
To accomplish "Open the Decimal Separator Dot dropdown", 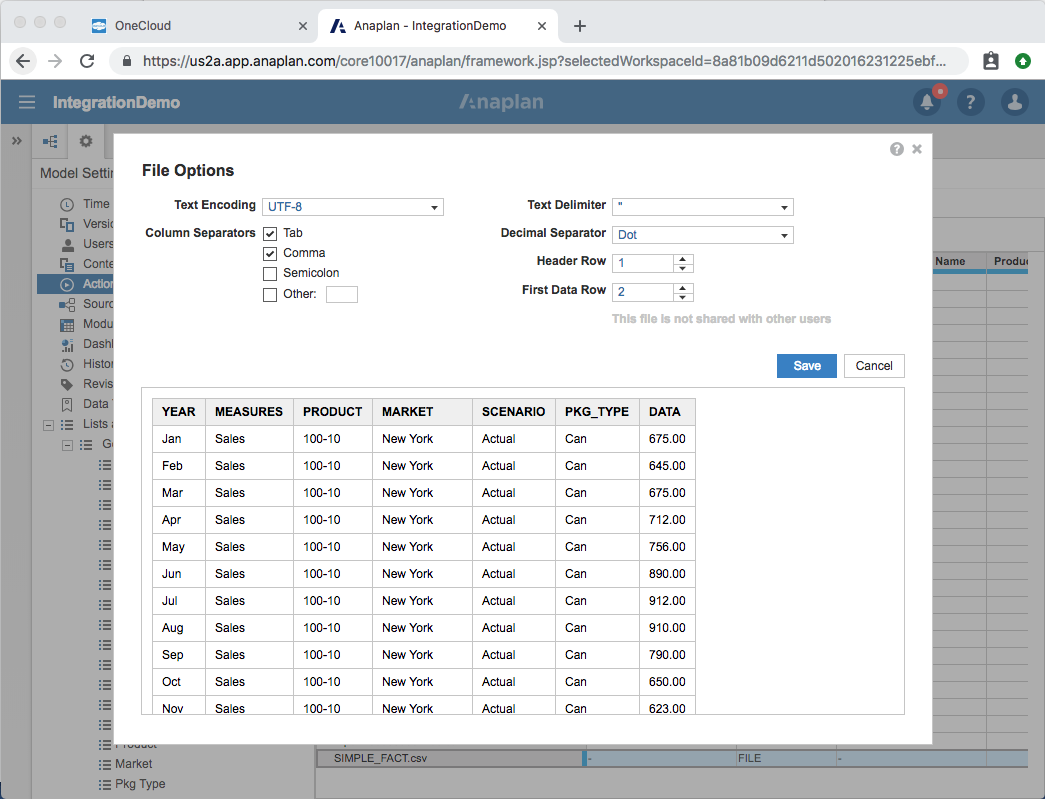I will coord(702,235).
